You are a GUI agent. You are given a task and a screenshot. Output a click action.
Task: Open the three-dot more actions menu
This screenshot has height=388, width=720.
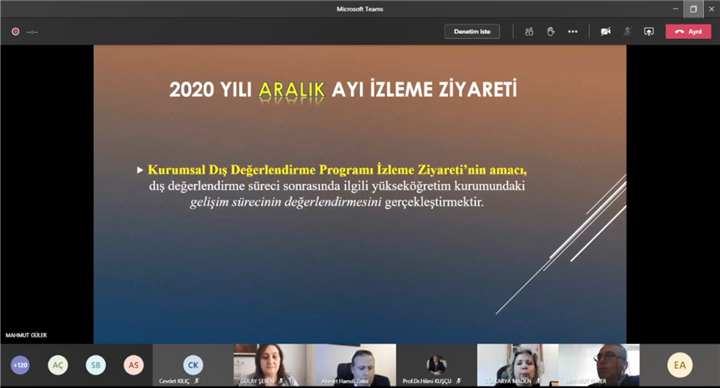click(x=573, y=32)
